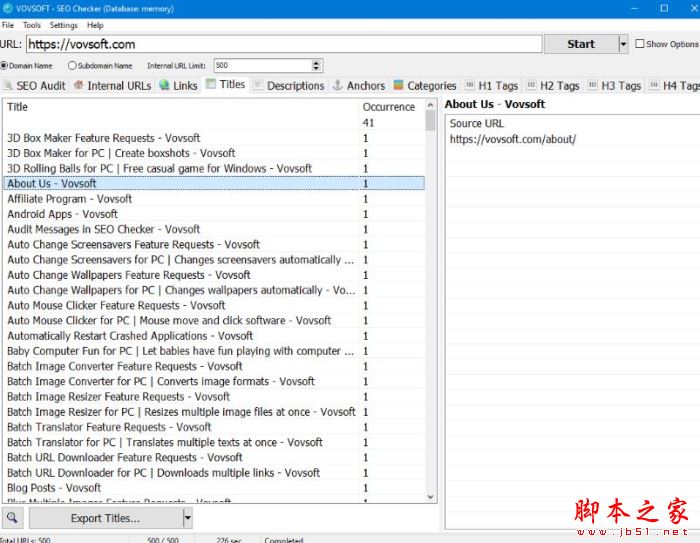This screenshot has height=543, width=700.
Task: Switch to the Internal URLs tab
Action: click(x=113, y=85)
